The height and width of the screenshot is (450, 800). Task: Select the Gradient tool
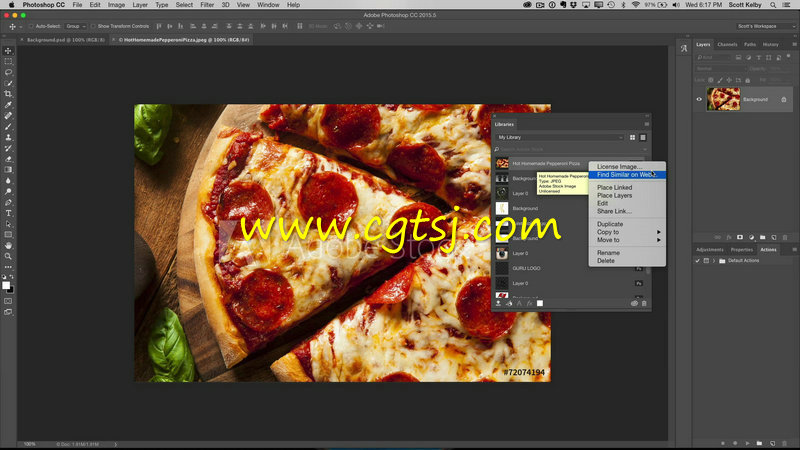[8, 170]
